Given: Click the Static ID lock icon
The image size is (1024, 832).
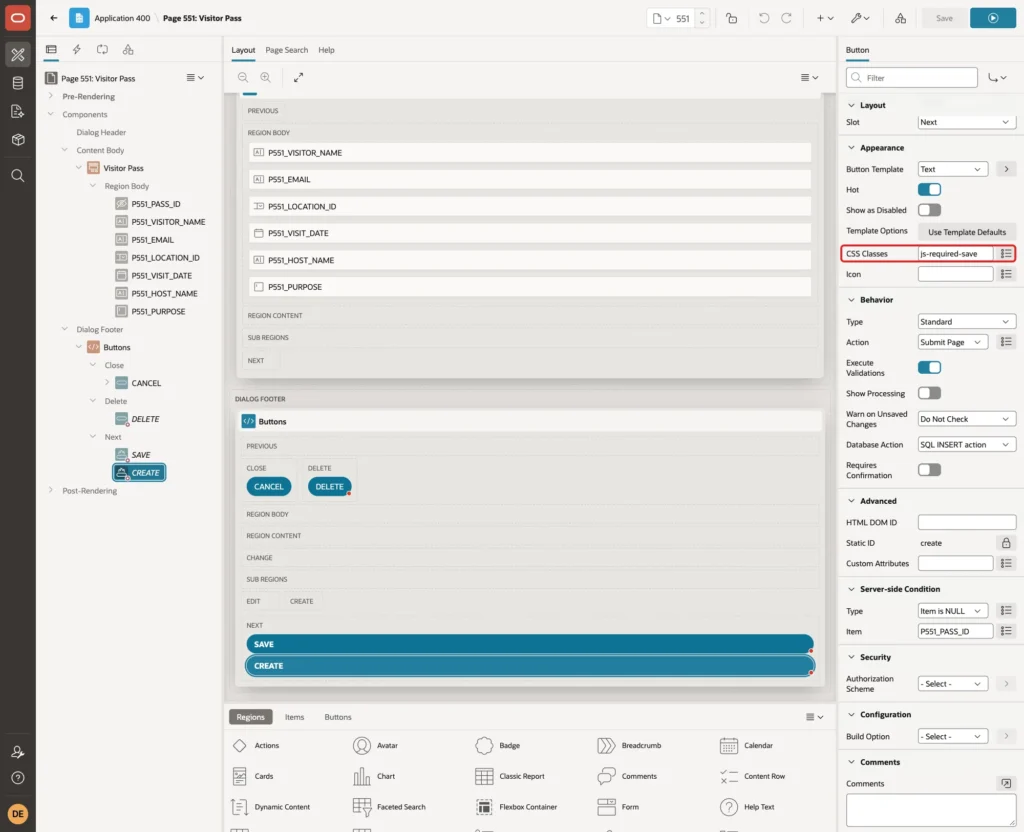Looking at the screenshot, I should pyautogui.click(x=1006, y=543).
